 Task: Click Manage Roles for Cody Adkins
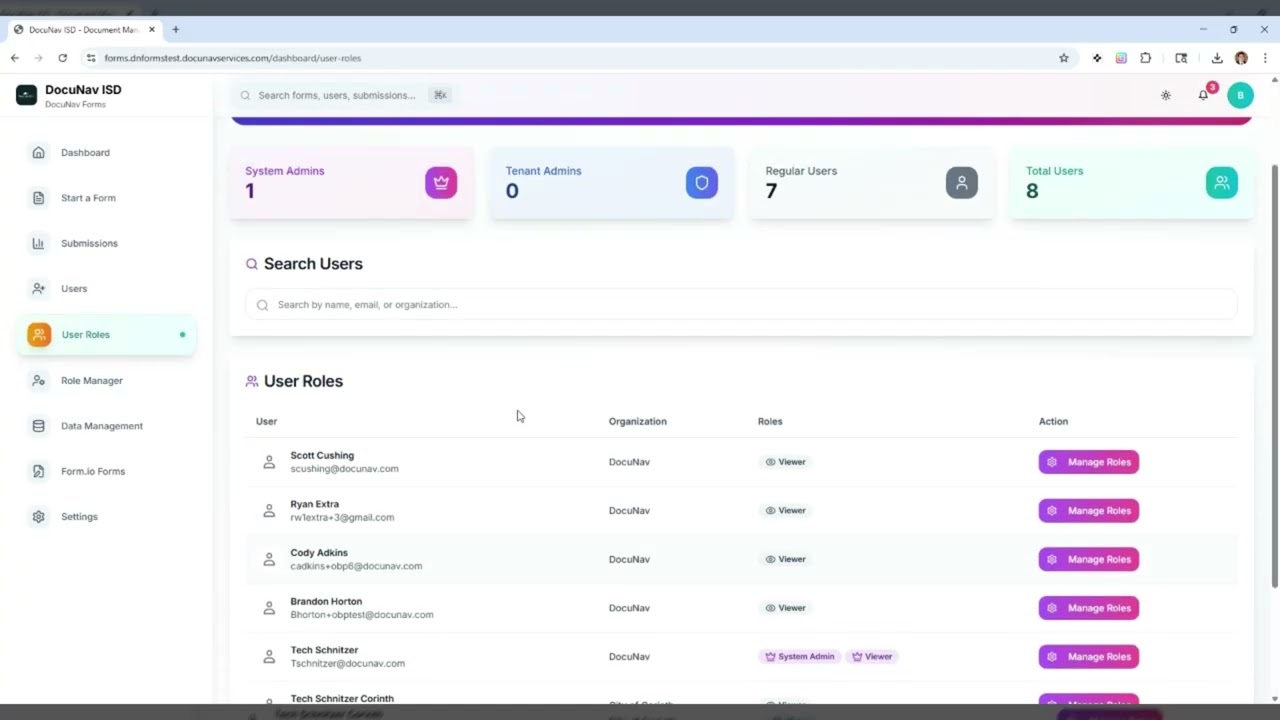pos(1089,559)
